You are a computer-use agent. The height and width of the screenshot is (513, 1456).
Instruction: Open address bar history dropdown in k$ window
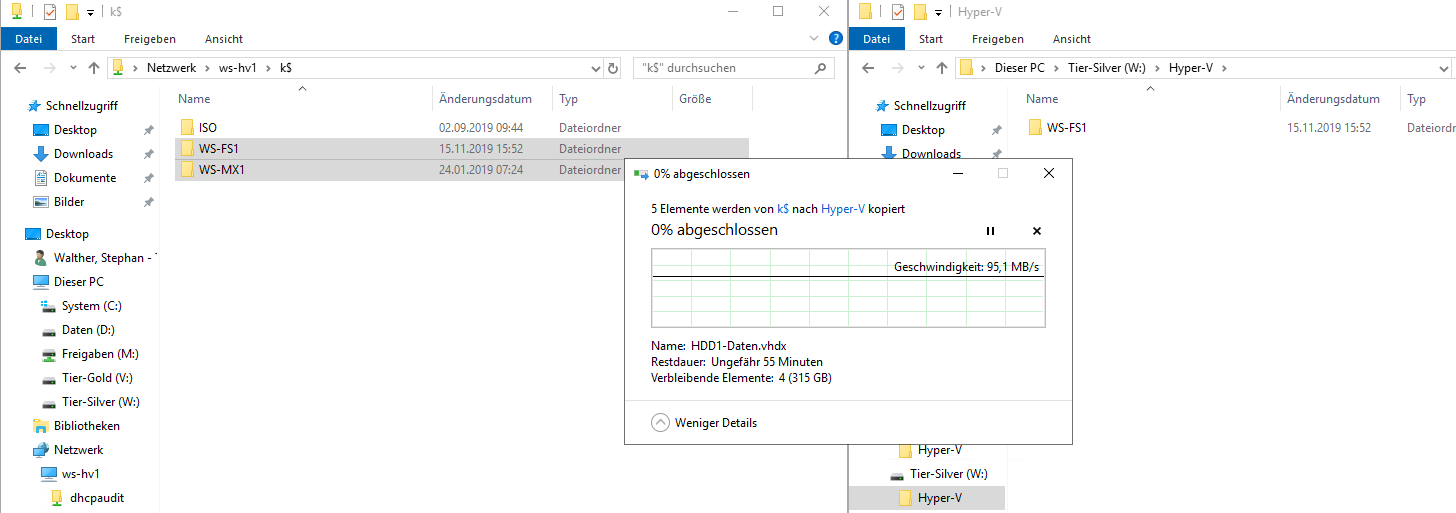tap(596, 68)
